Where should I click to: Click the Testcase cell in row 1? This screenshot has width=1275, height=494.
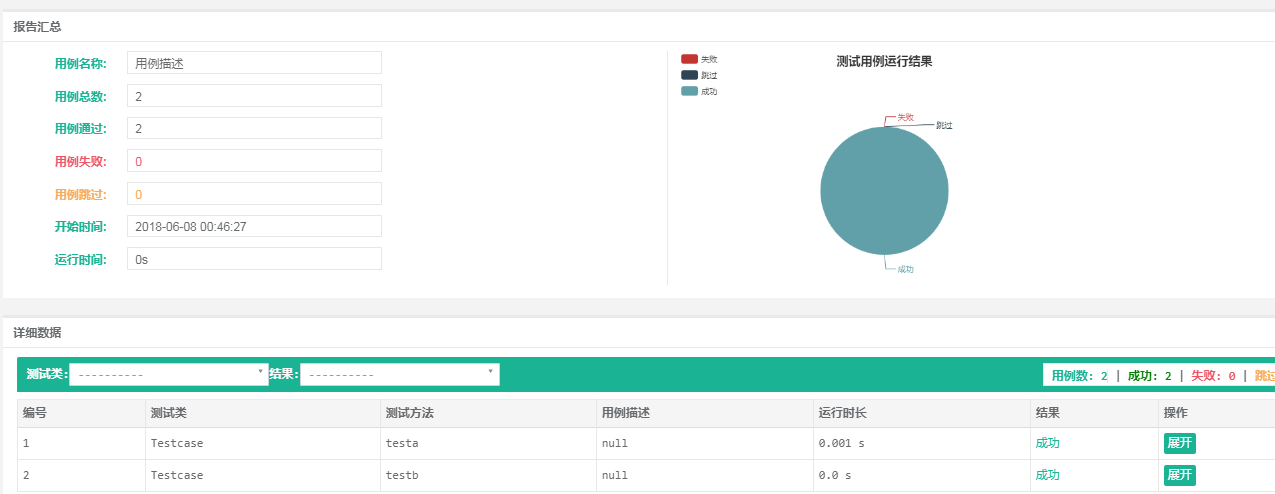coord(262,443)
